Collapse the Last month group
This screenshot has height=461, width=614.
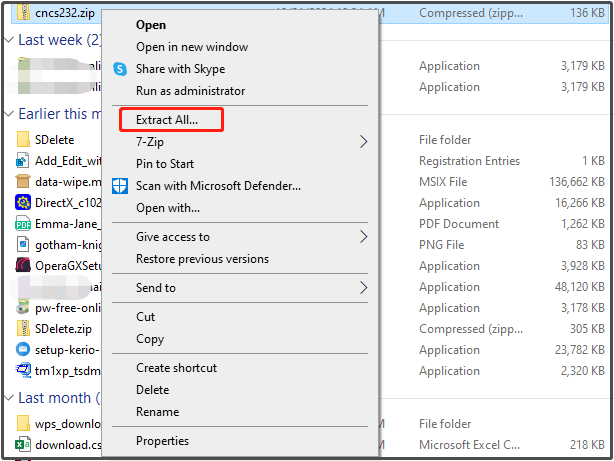(x=9, y=398)
